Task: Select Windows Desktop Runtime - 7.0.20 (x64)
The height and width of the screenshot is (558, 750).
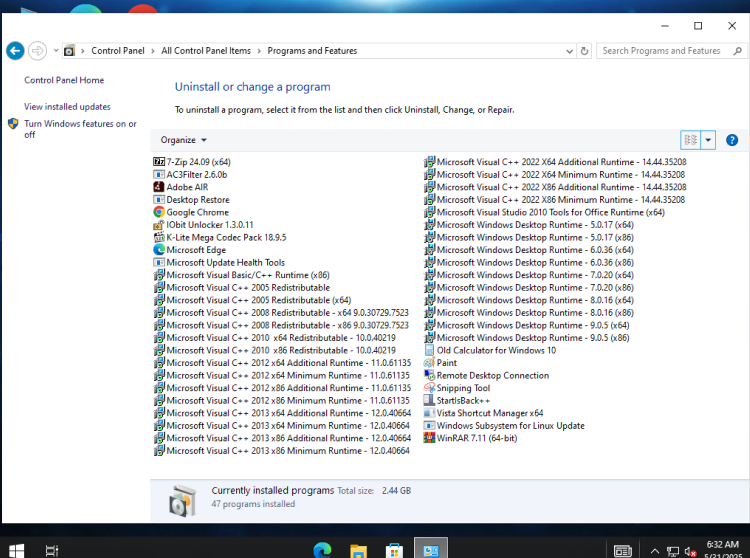Action: click(x=529, y=275)
